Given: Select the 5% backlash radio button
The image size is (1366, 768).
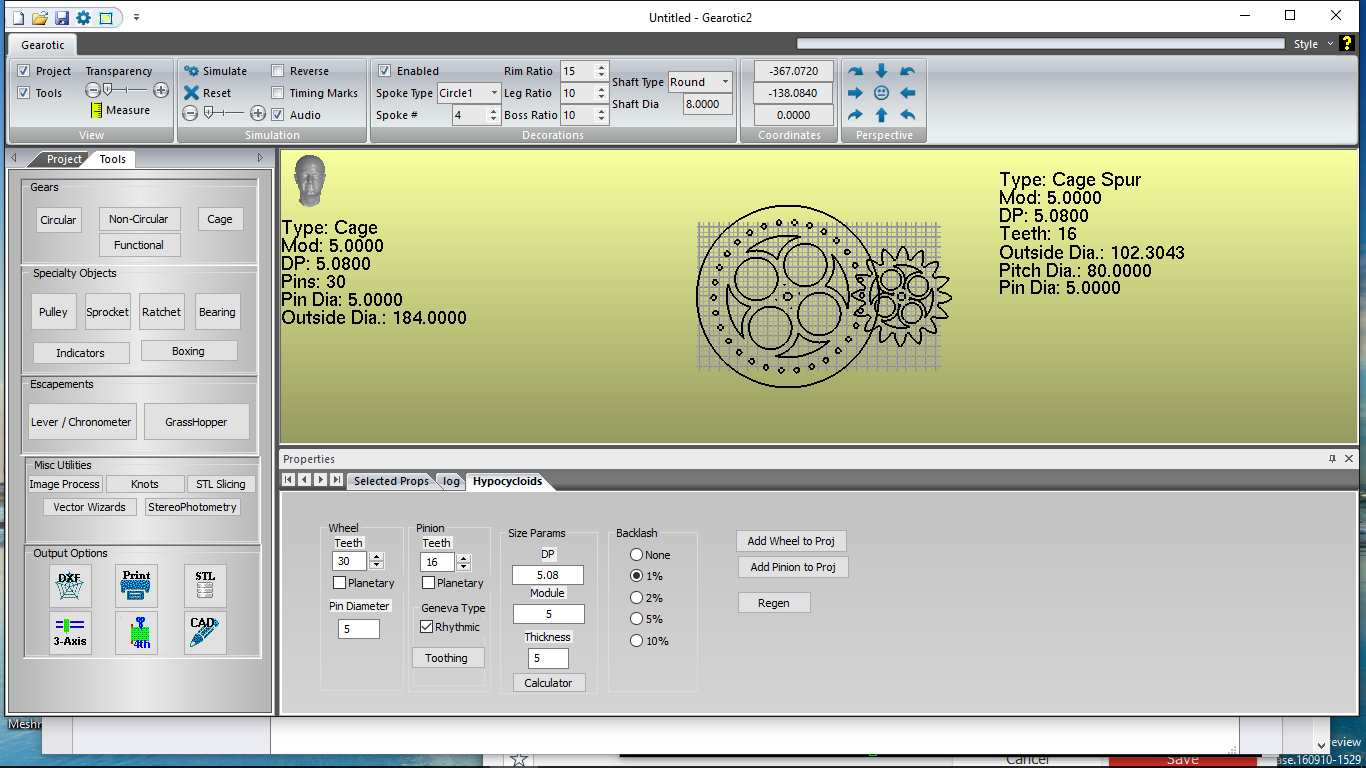Looking at the screenshot, I should 636,619.
